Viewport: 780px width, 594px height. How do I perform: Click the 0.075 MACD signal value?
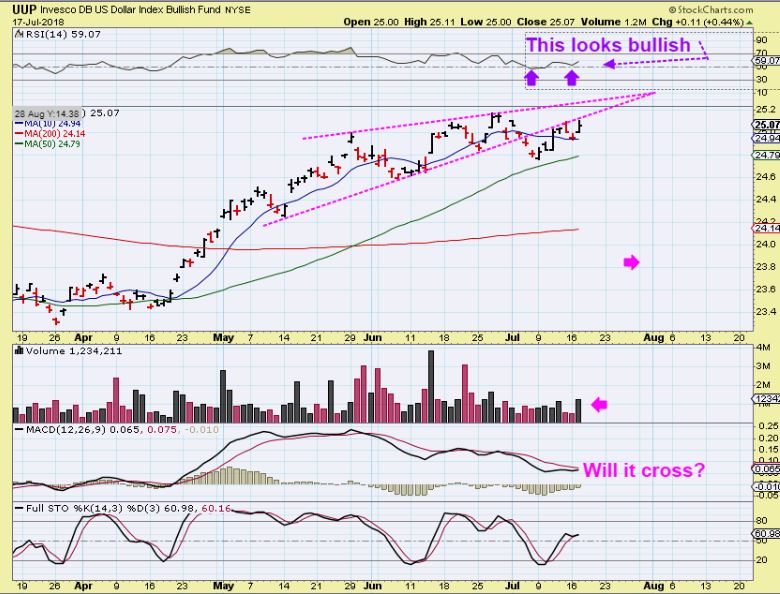(x=161, y=429)
